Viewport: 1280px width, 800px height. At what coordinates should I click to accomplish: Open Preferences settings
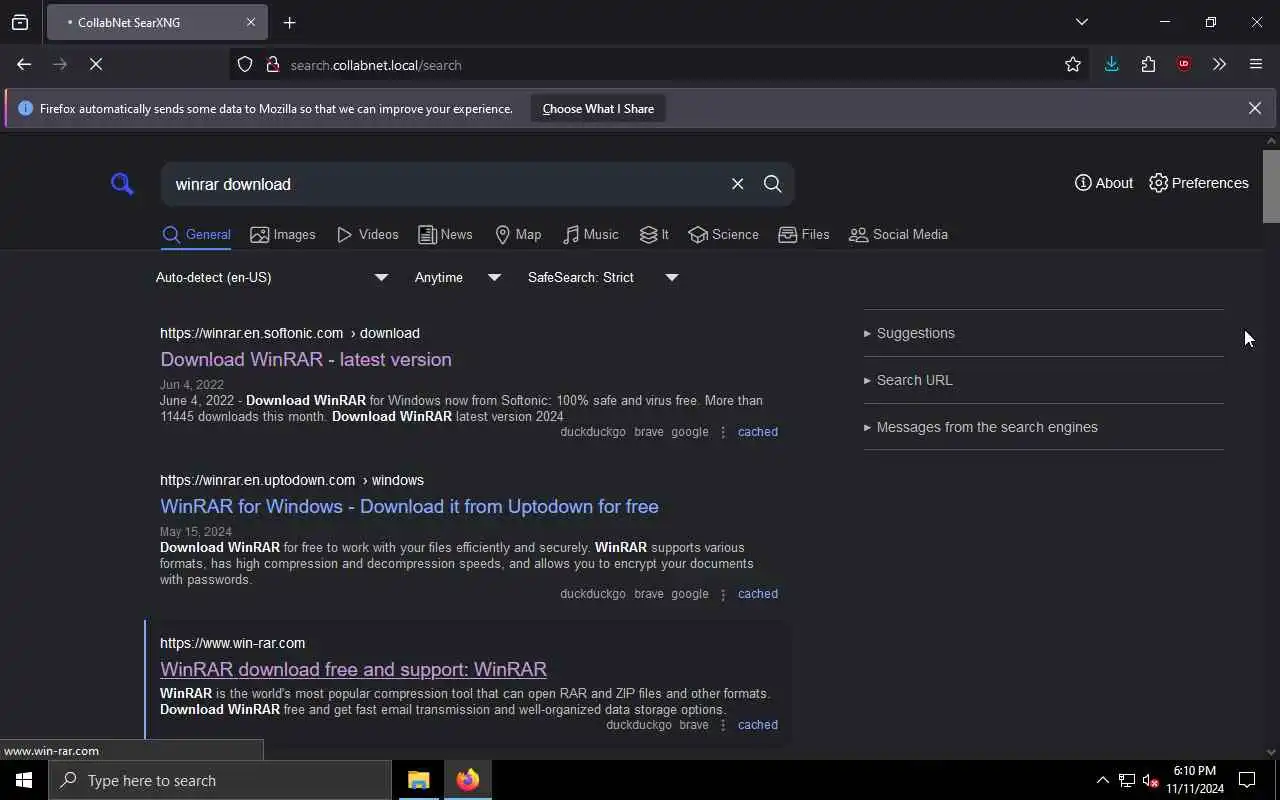point(1199,183)
